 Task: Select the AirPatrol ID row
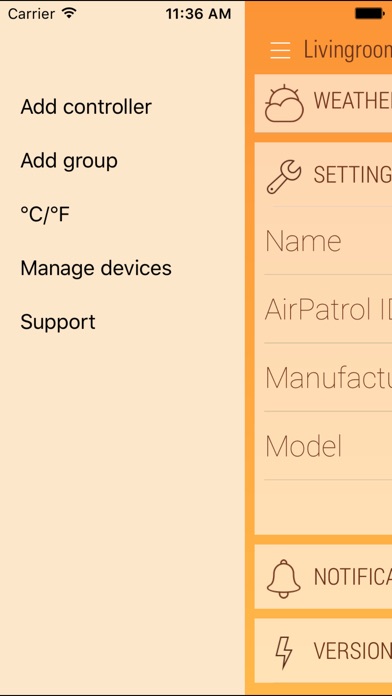(328, 309)
